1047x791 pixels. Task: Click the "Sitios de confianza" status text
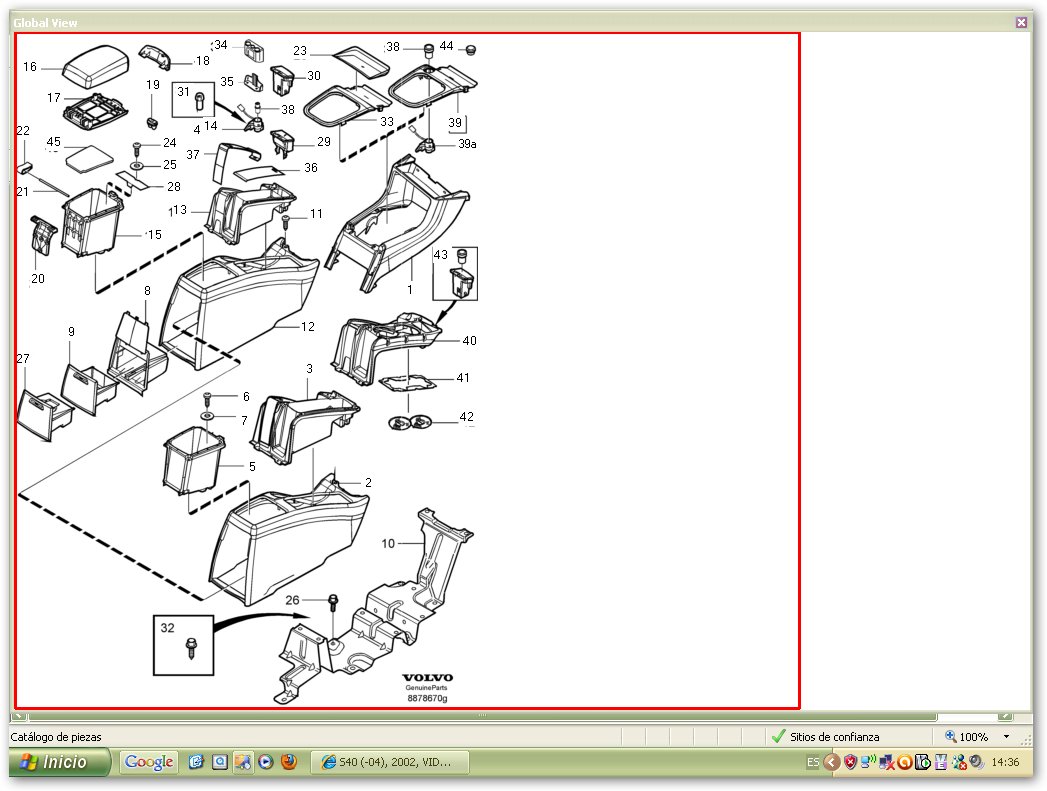click(835, 737)
